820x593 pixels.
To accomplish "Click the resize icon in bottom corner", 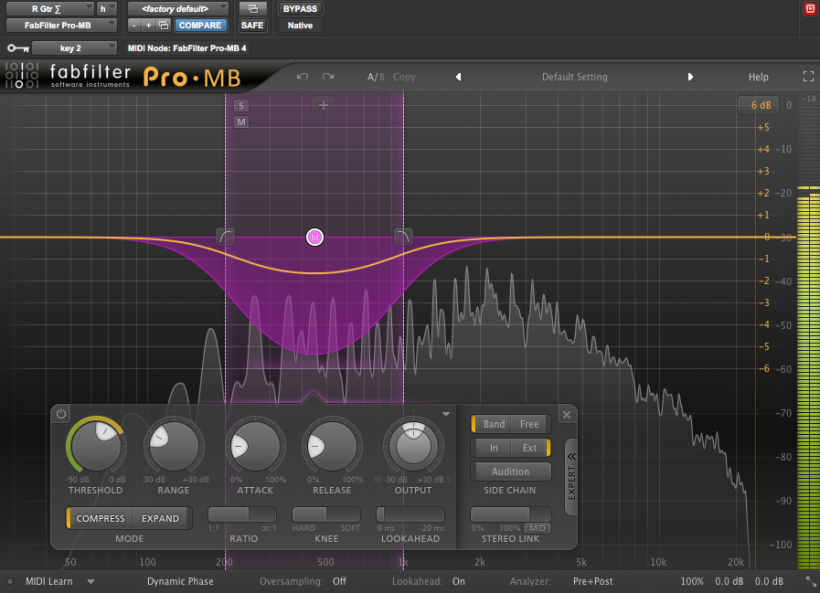I will tap(811, 581).
